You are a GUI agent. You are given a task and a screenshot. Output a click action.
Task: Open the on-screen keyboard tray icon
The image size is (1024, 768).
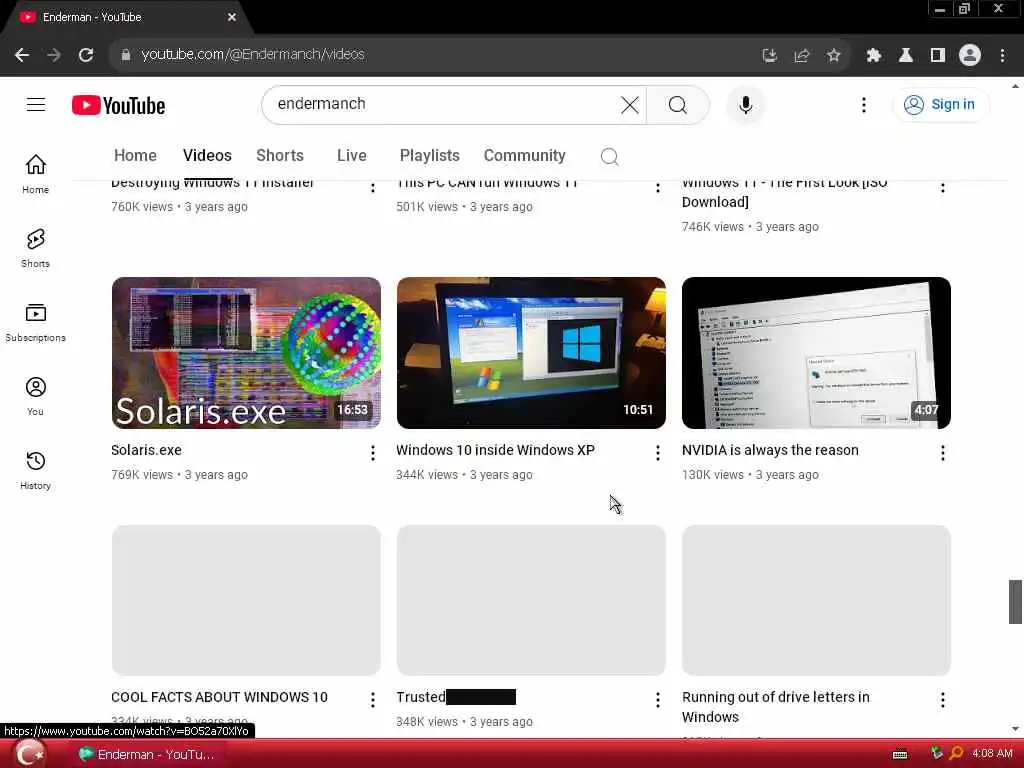[900, 754]
